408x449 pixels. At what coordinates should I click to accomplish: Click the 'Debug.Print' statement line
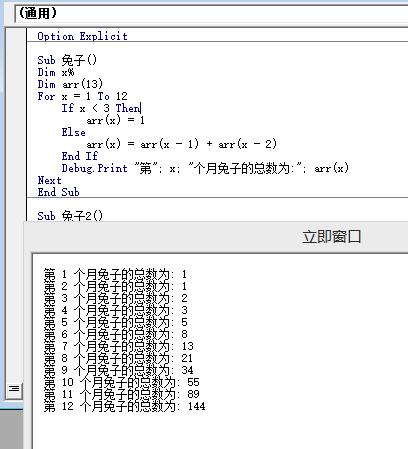click(x=205, y=168)
